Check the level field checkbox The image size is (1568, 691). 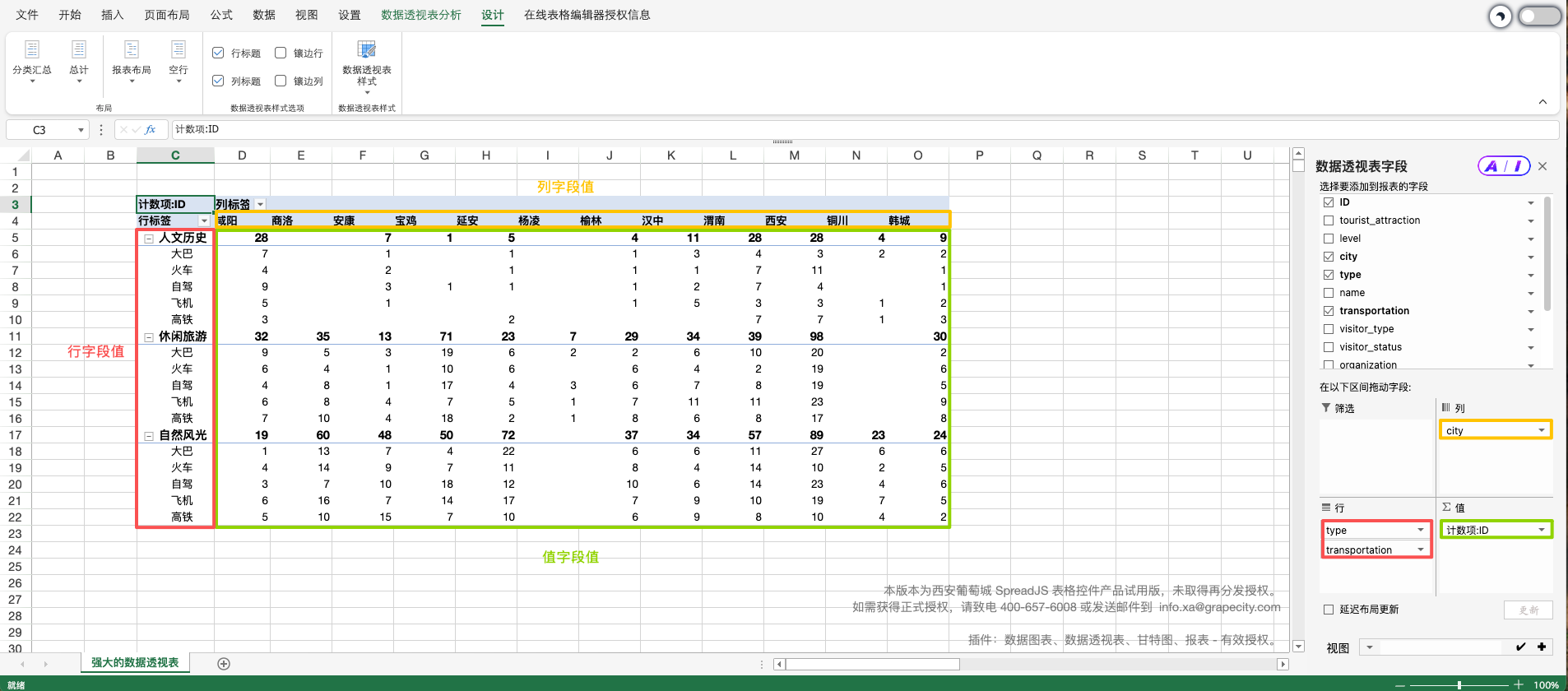point(1329,239)
